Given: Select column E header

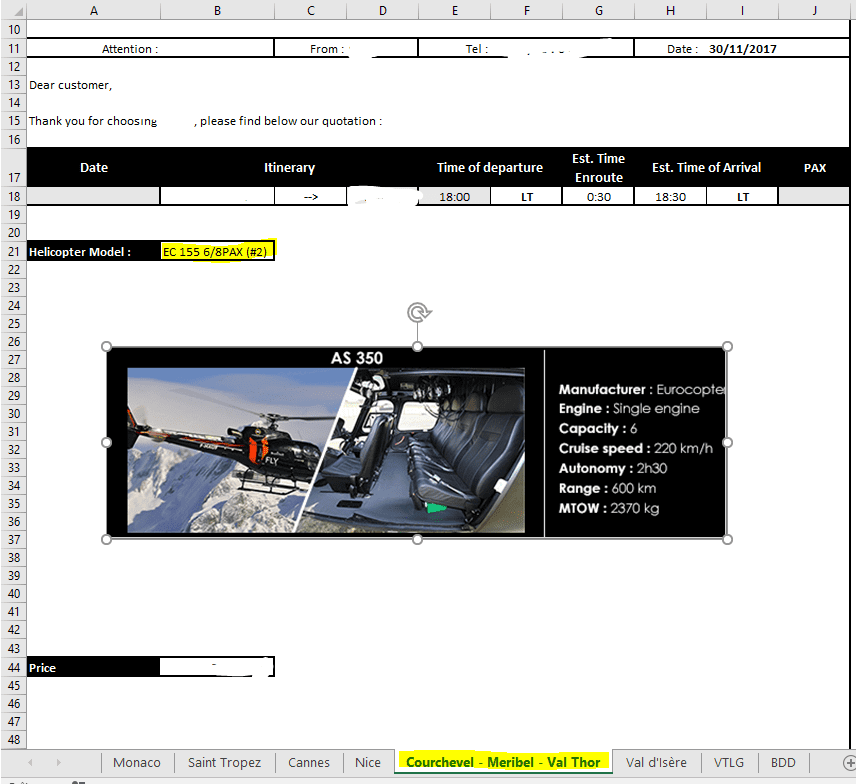Looking at the screenshot, I should [x=455, y=10].
